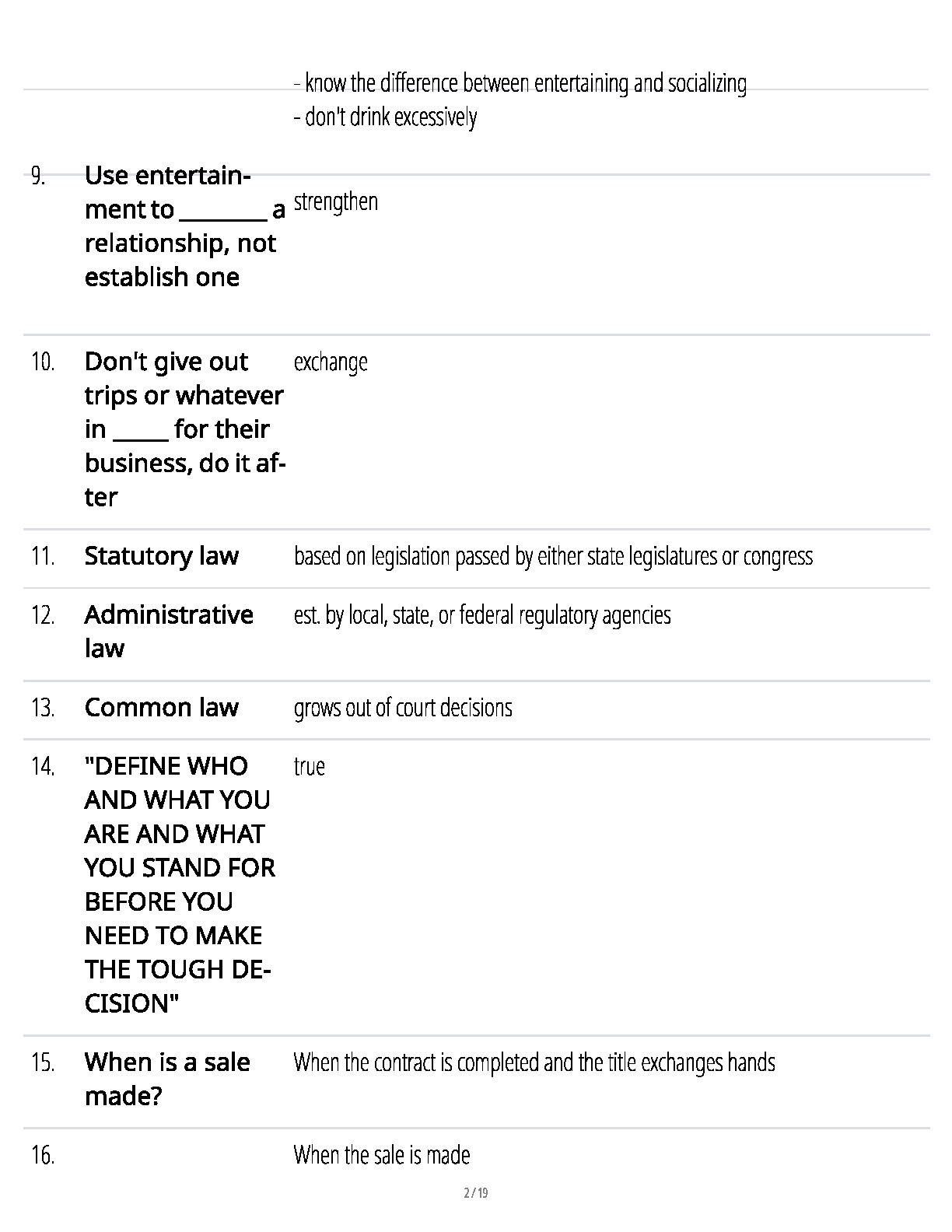
Task: Select the answer "true" in row 14
Action: (309, 767)
